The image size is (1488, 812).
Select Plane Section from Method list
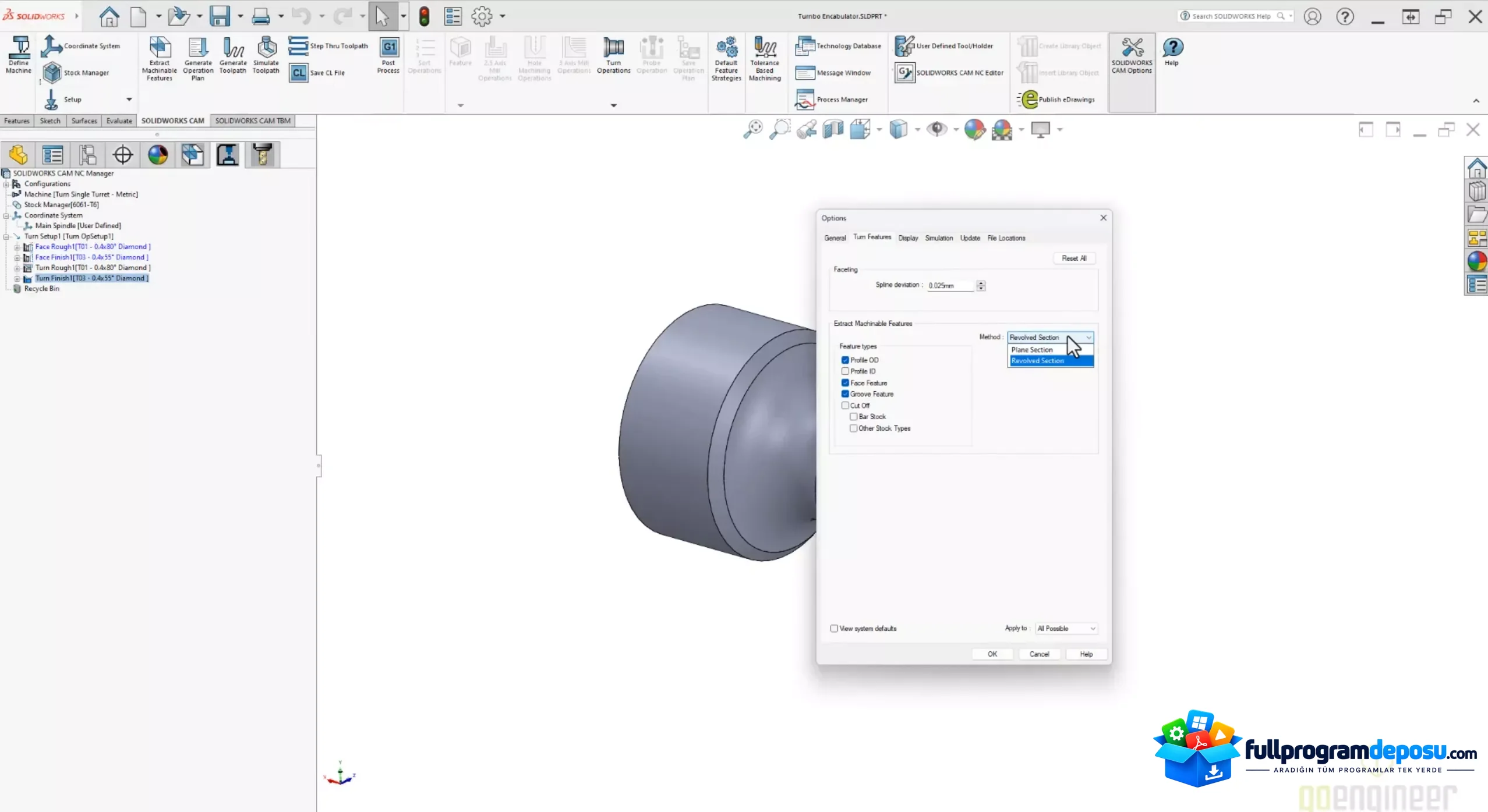pyautogui.click(x=1051, y=350)
